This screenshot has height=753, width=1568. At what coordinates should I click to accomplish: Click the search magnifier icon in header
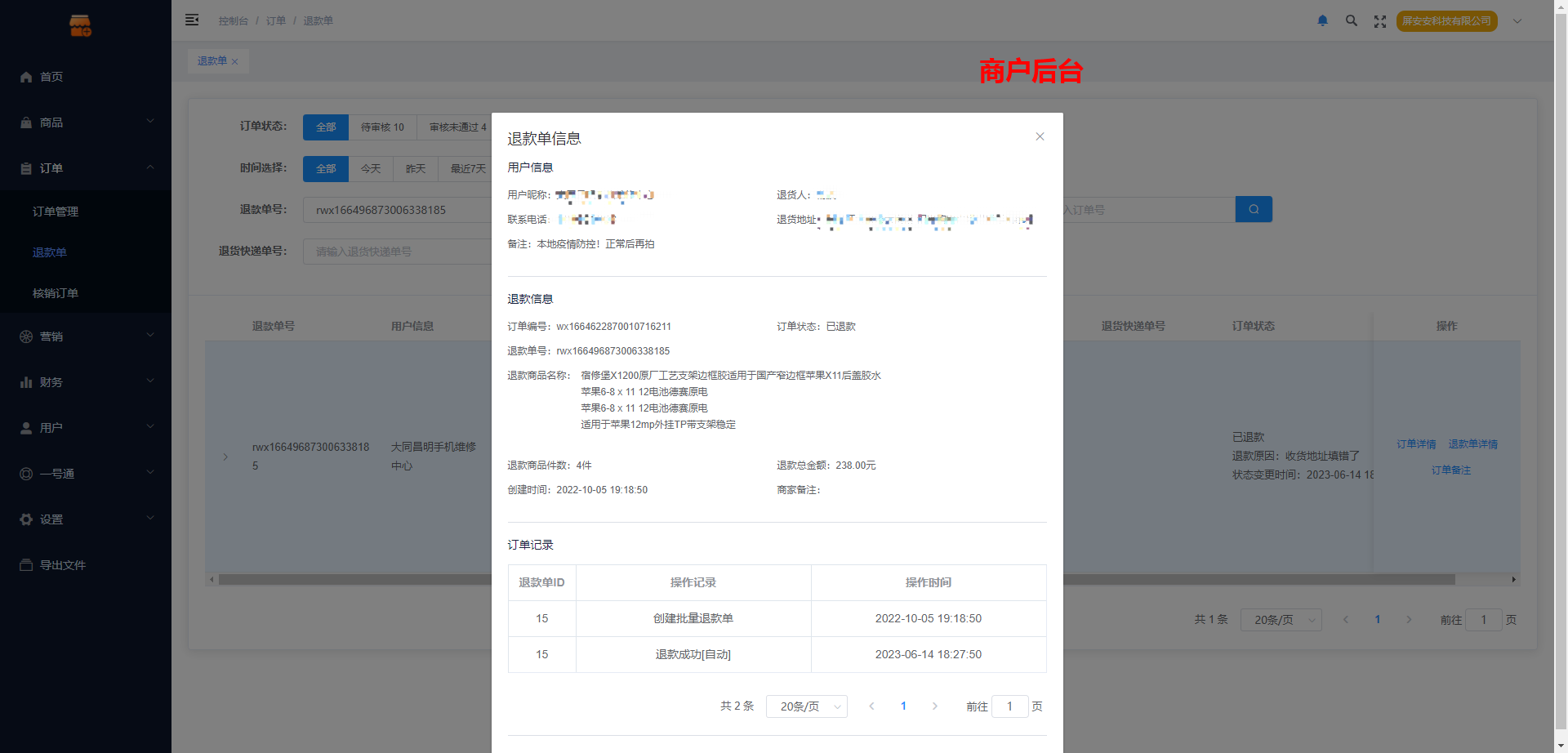coord(1352,20)
